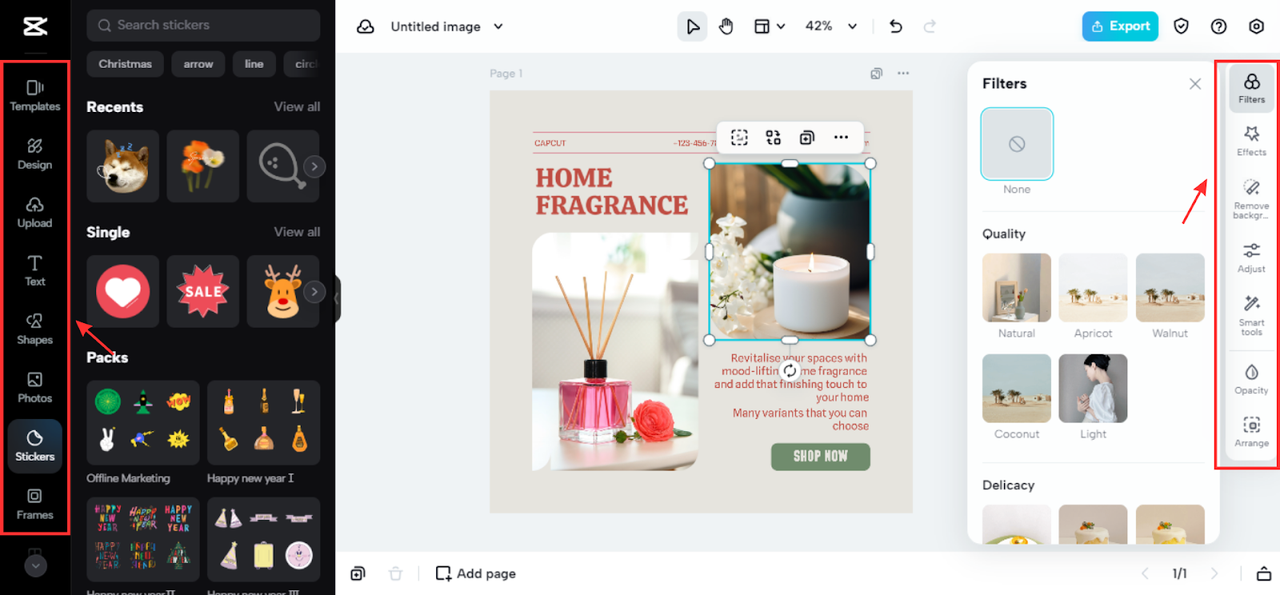Add the red heart sticker
1280x595 pixels.
[123, 291]
